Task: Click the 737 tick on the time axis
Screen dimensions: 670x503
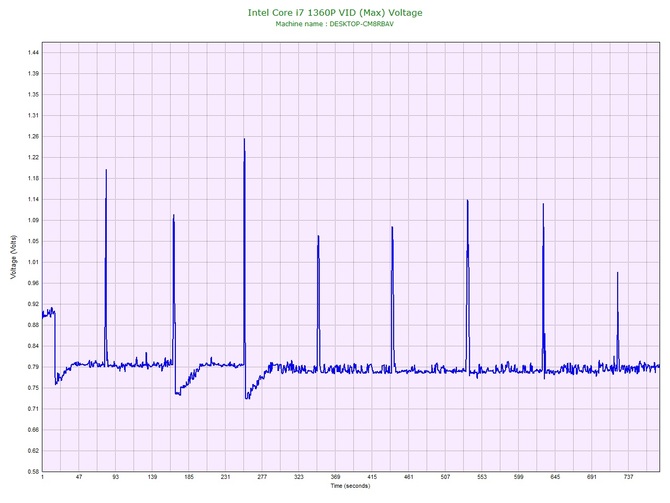Action: pyautogui.click(x=629, y=477)
